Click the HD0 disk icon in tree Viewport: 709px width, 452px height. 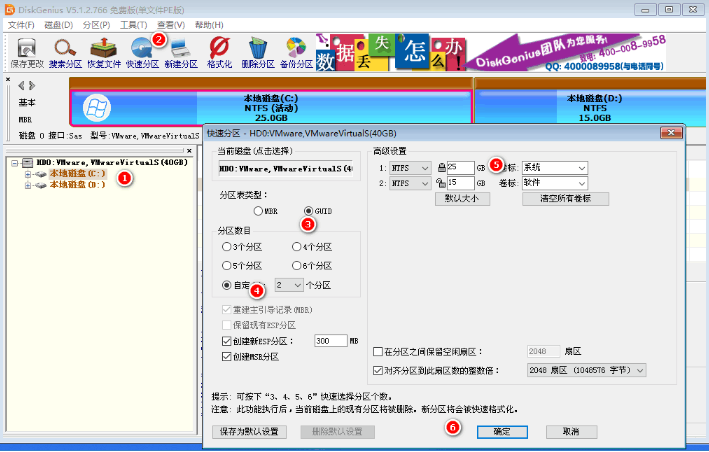click(28, 162)
